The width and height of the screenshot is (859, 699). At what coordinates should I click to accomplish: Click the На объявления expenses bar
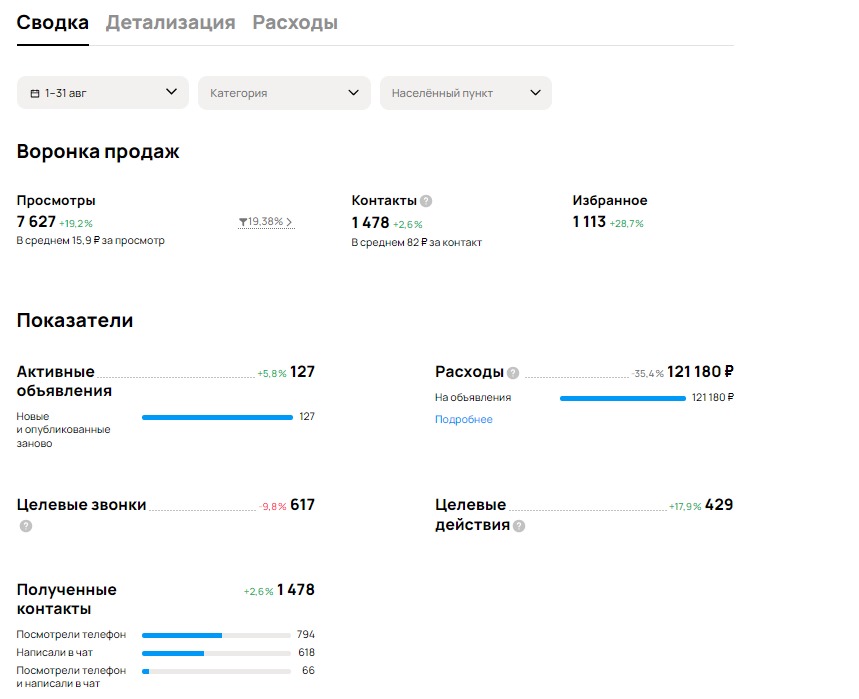tap(622, 398)
